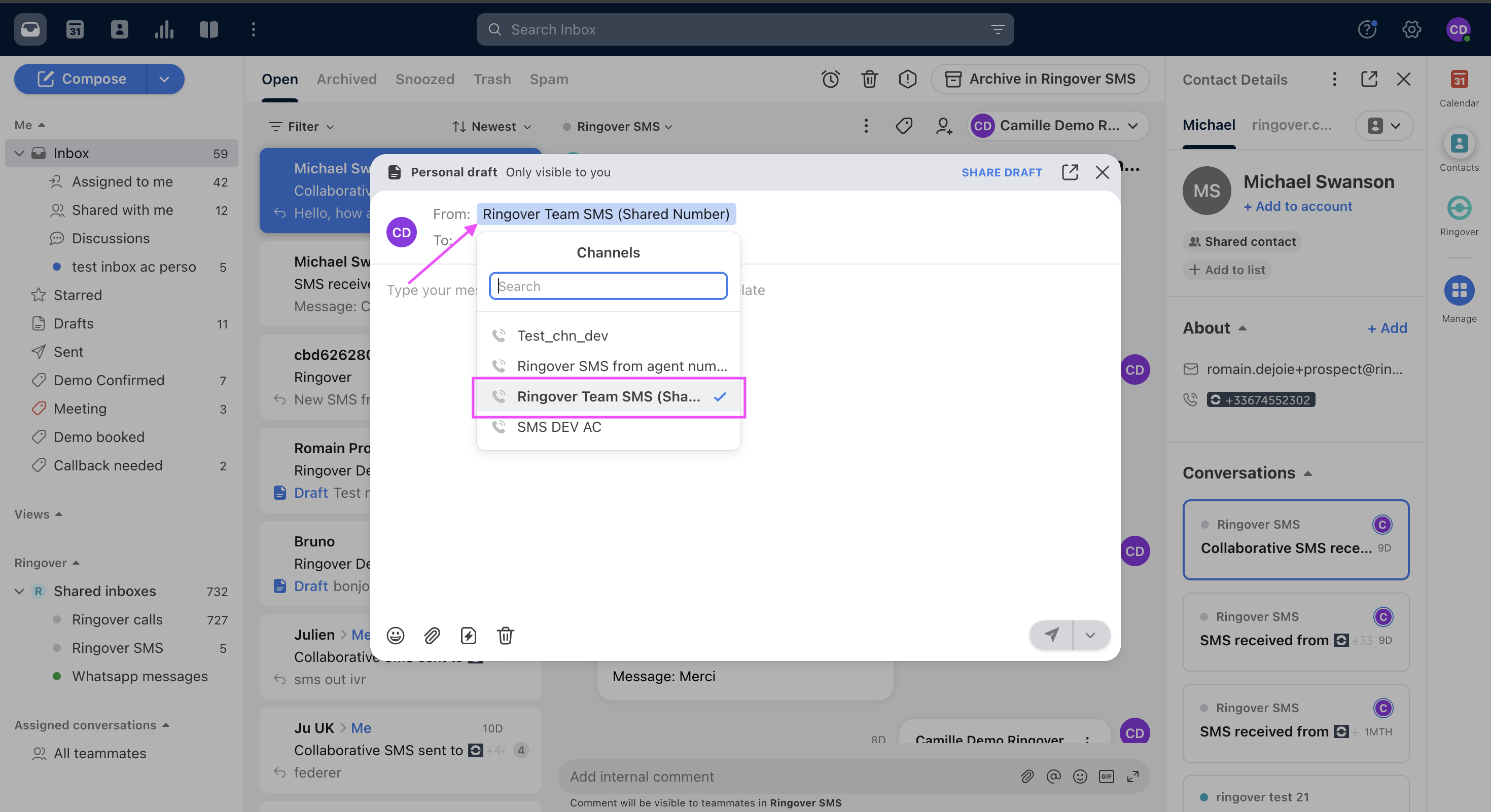
Task: Click Add to list button
Action: 1227,270
